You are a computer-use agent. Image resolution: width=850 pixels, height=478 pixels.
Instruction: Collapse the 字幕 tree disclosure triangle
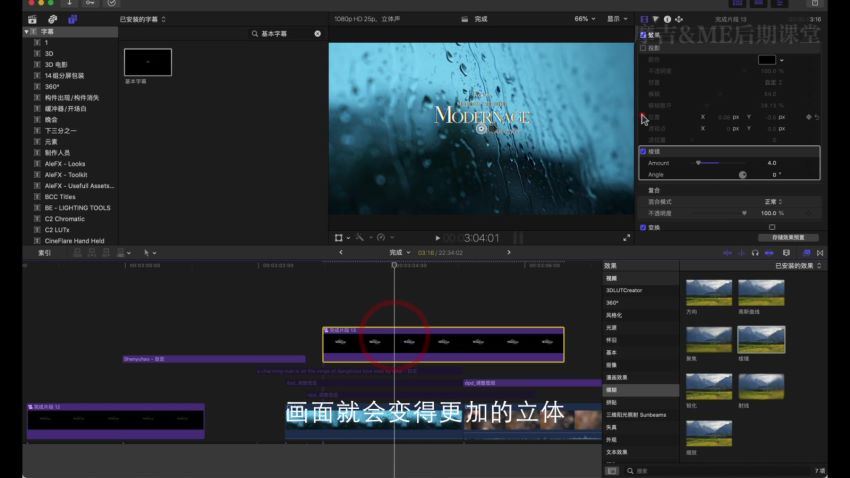[x=26, y=32]
